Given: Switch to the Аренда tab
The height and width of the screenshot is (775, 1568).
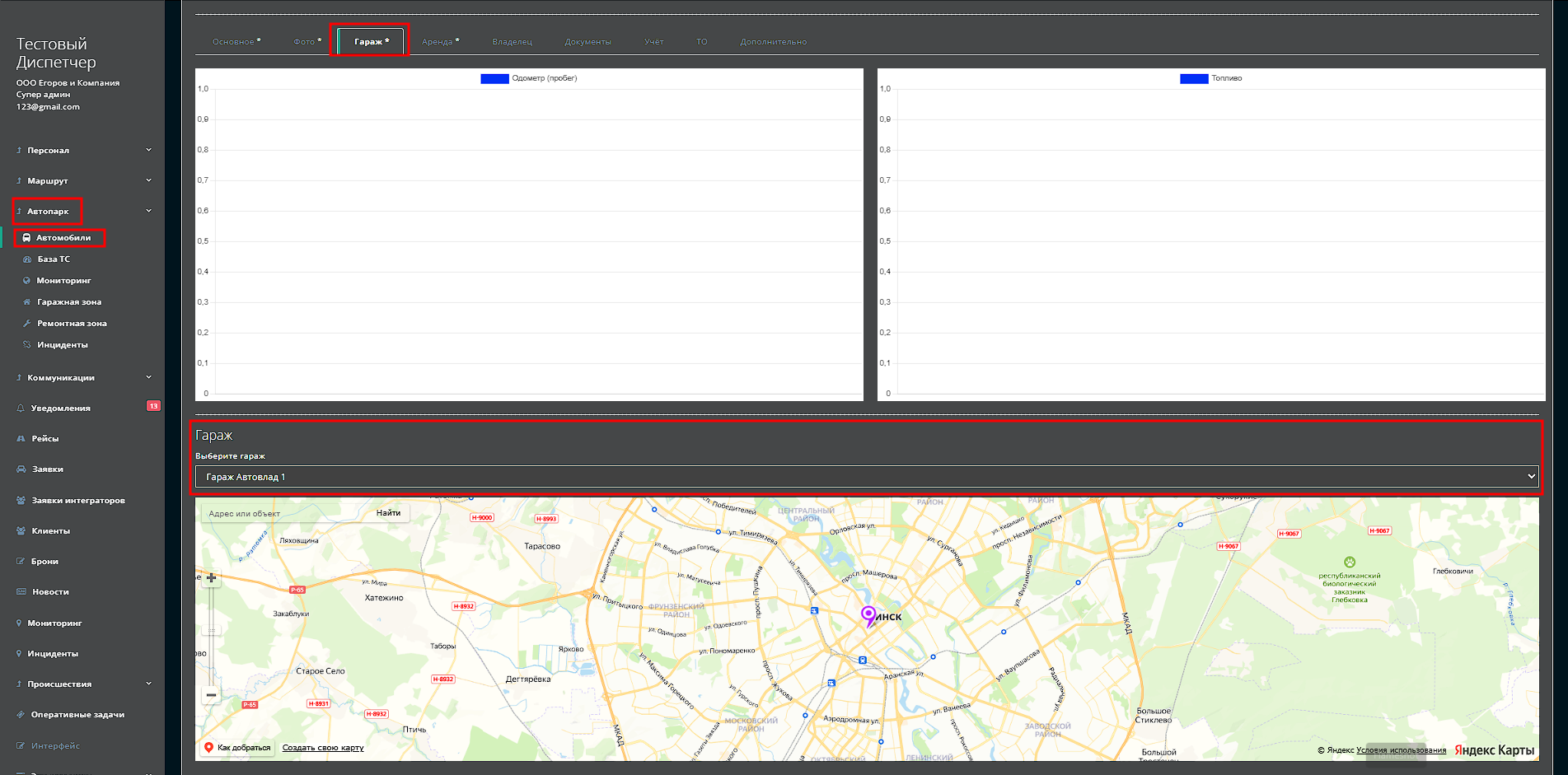Looking at the screenshot, I should (x=440, y=42).
